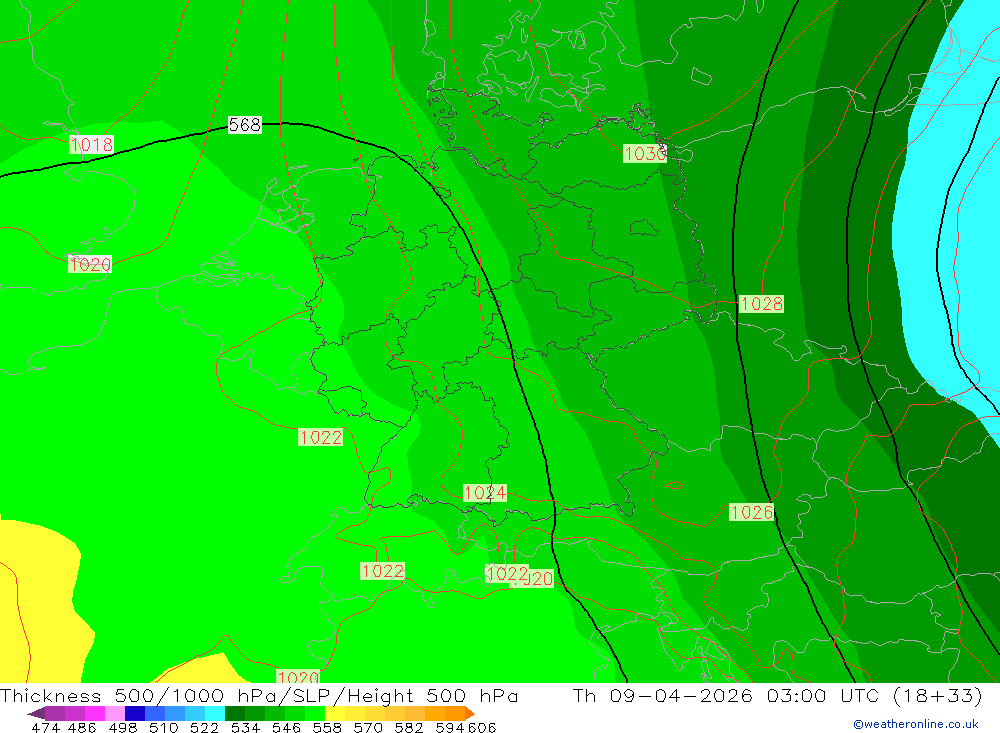
Task: Select the 1026 pressure isobar label
Action: tap(751, 512)
